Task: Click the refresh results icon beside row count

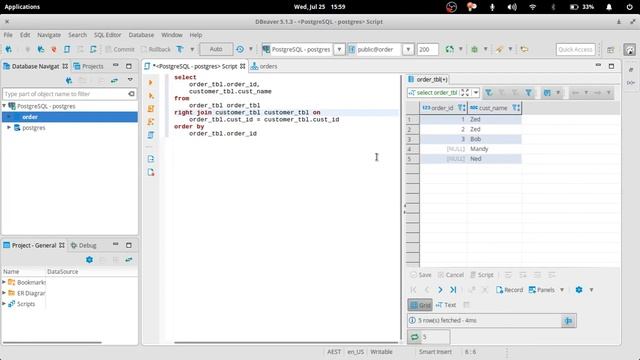Action: (x=415, y=337)
